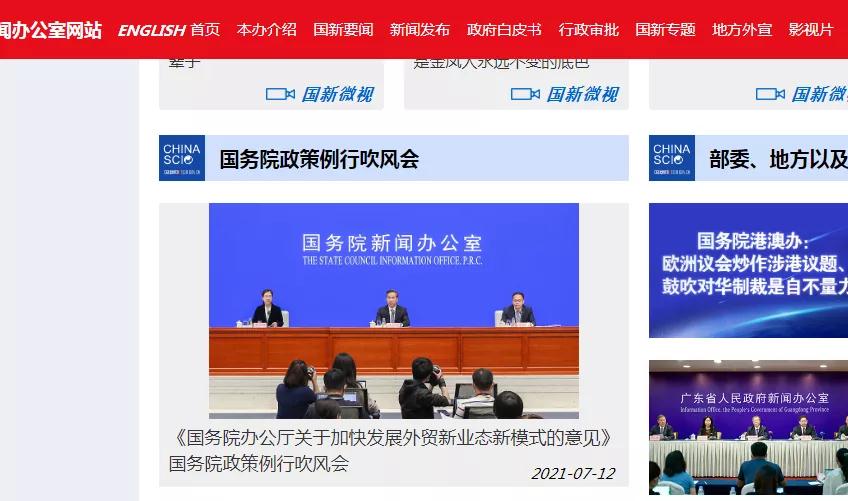Open 国务院港澳办 banner image
The height and width of the screenshot is (501, 848).
click(748, 271)
